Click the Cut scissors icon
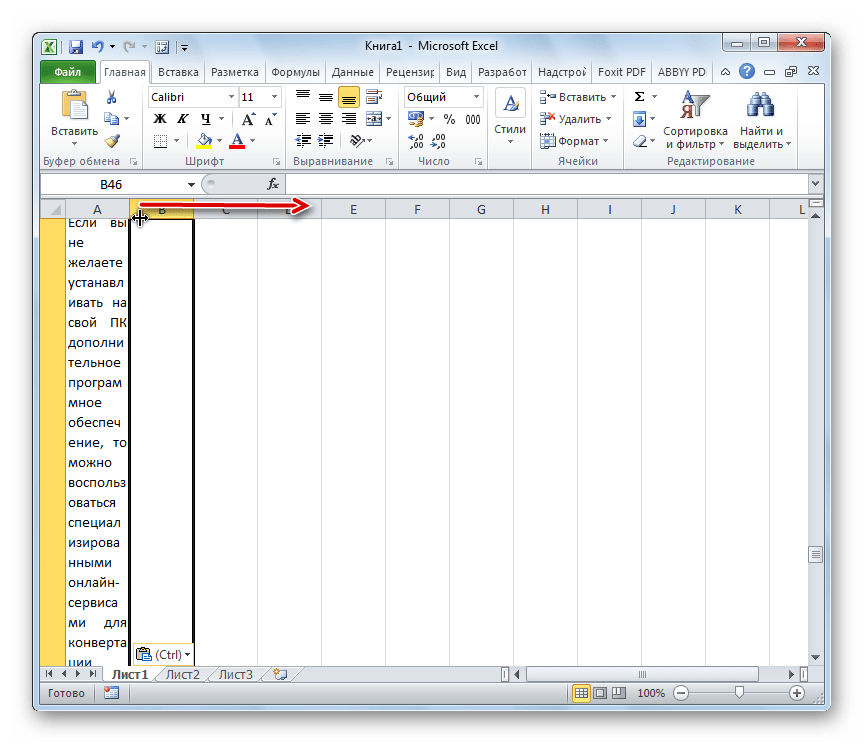864x744 pixels. tap(112, 97)
